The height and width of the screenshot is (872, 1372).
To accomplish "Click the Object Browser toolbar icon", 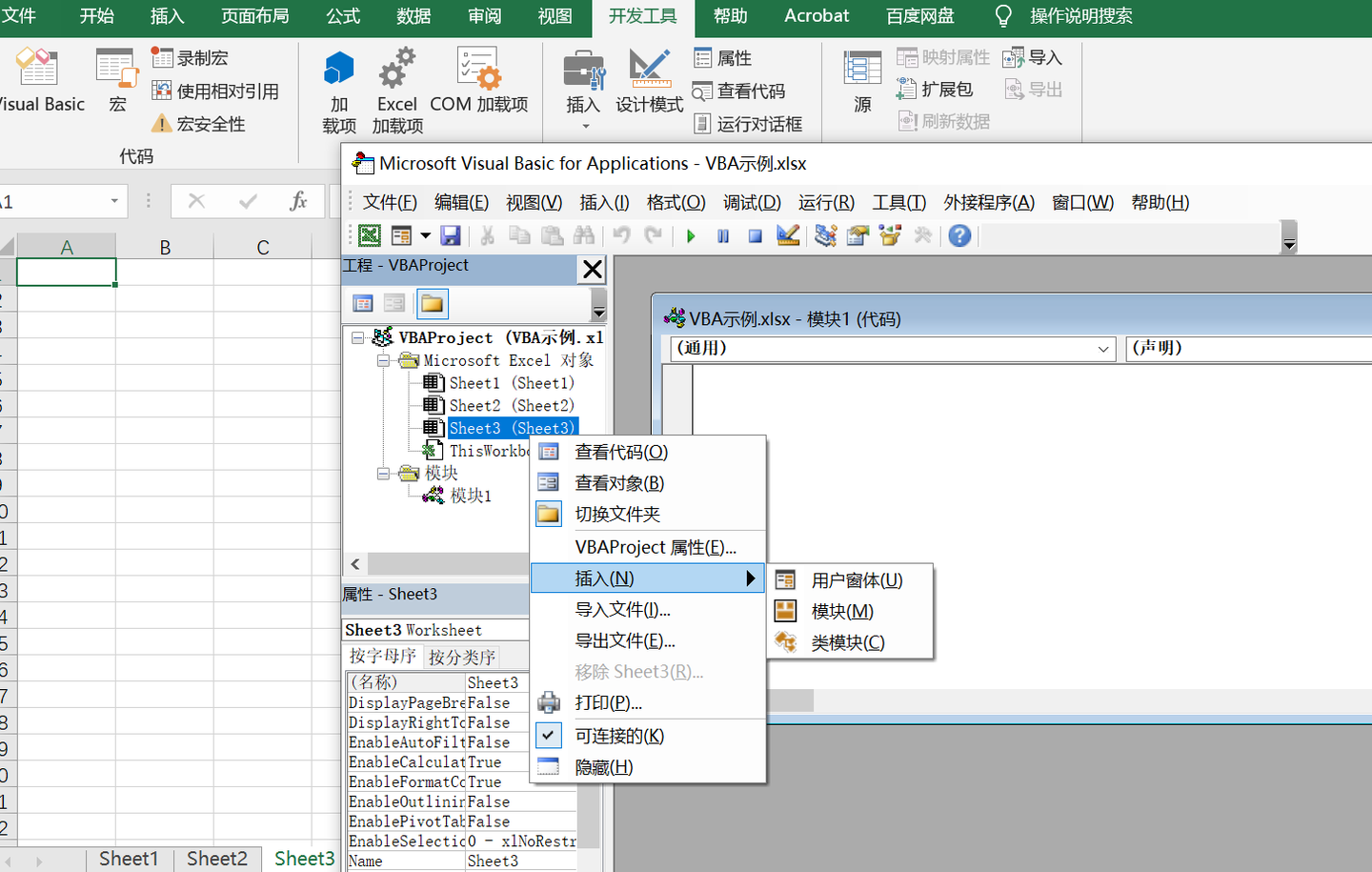I will pos(889,235).
